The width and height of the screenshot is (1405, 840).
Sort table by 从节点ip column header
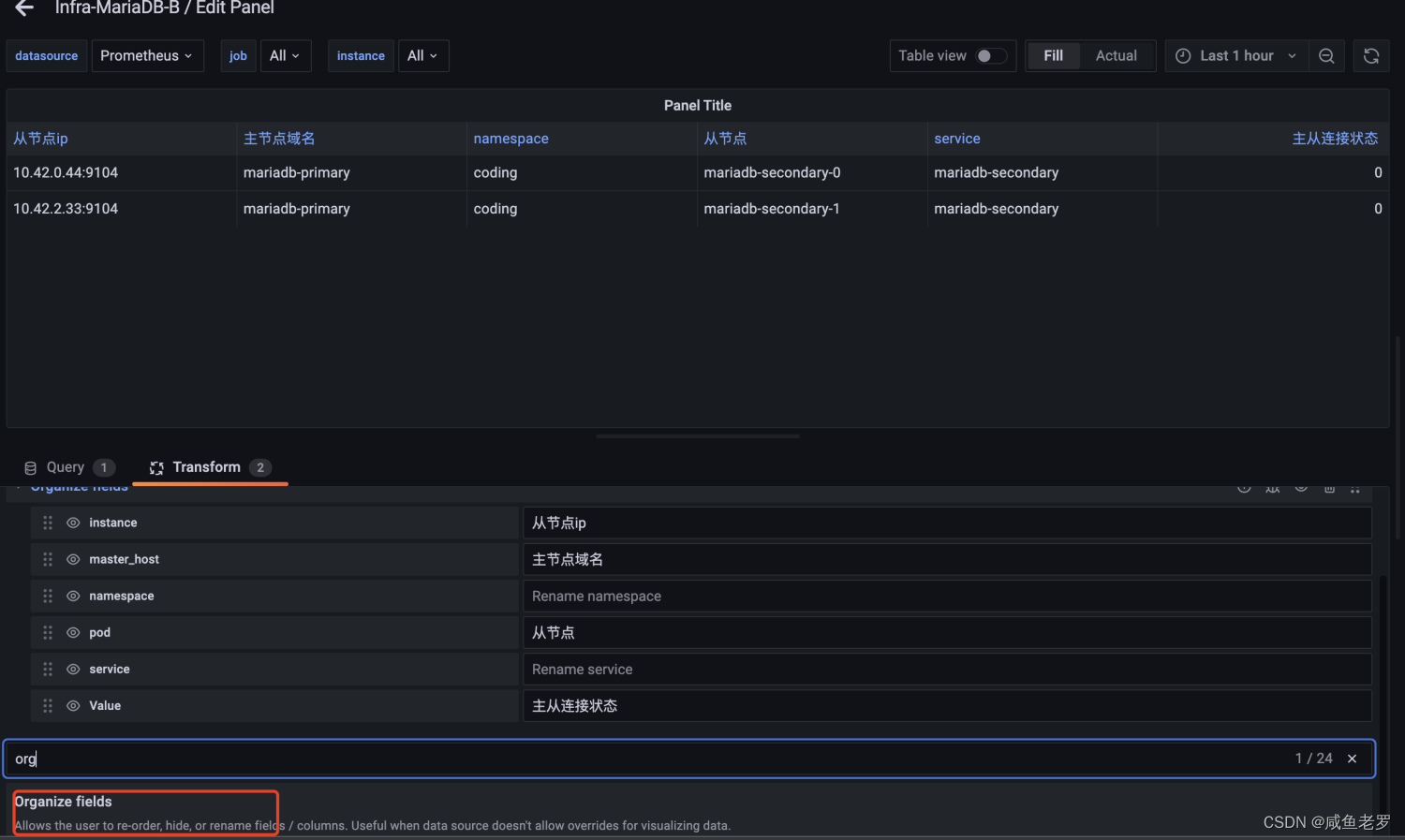(40, 139)
